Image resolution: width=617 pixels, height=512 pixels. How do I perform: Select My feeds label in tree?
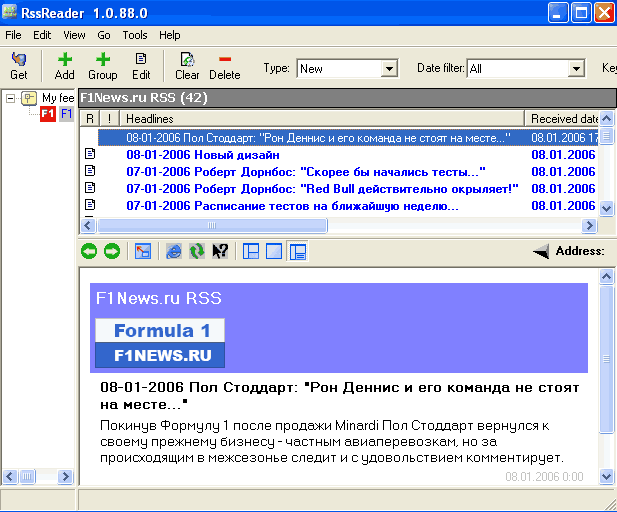[x=58, y=98]
